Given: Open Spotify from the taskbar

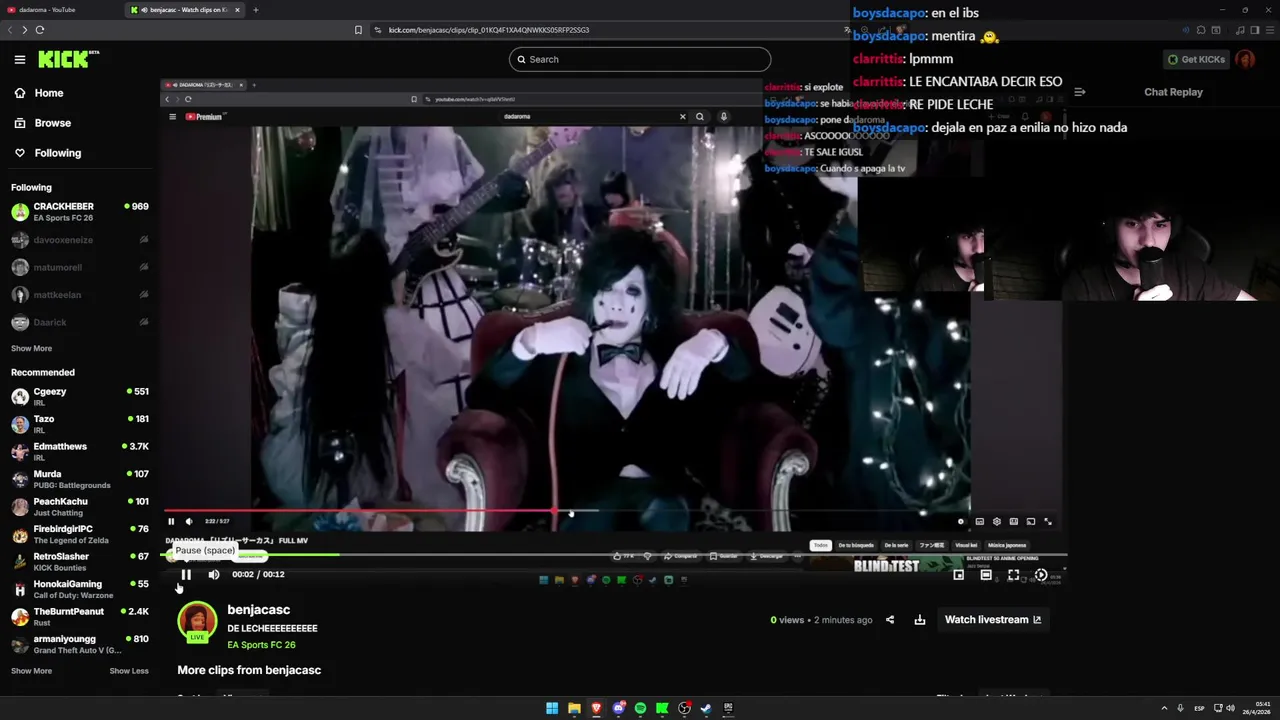Looking at the screenshot, I should coord(640,708).
